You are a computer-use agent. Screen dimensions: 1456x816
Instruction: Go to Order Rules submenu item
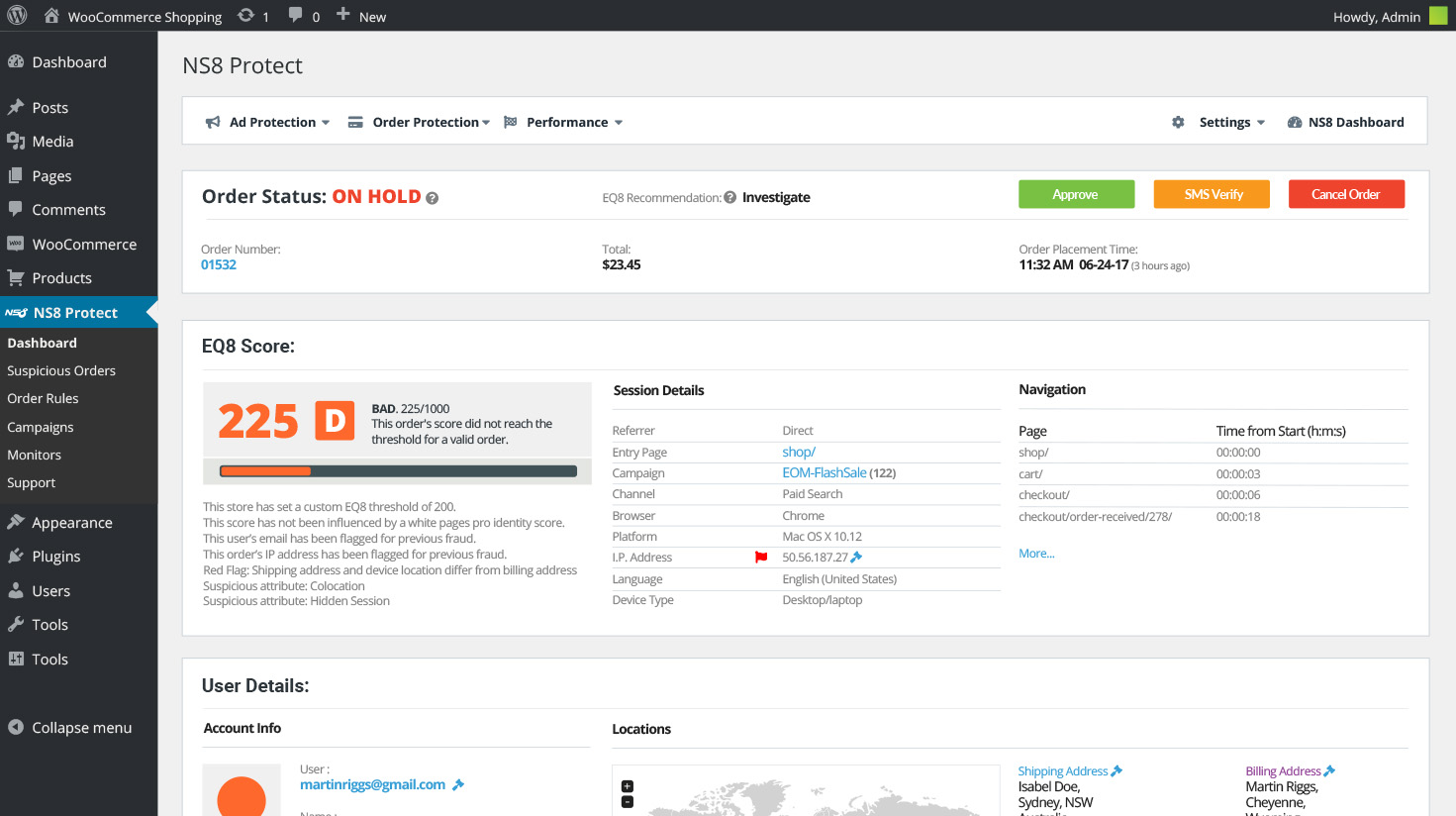[43, 398]
